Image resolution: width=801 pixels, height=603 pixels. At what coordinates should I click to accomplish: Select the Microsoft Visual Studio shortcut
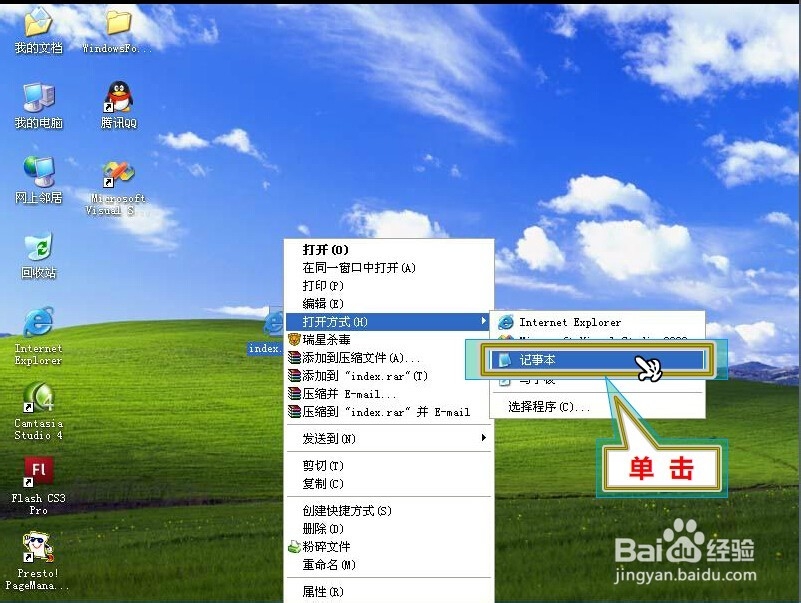(x=117, y=188)
